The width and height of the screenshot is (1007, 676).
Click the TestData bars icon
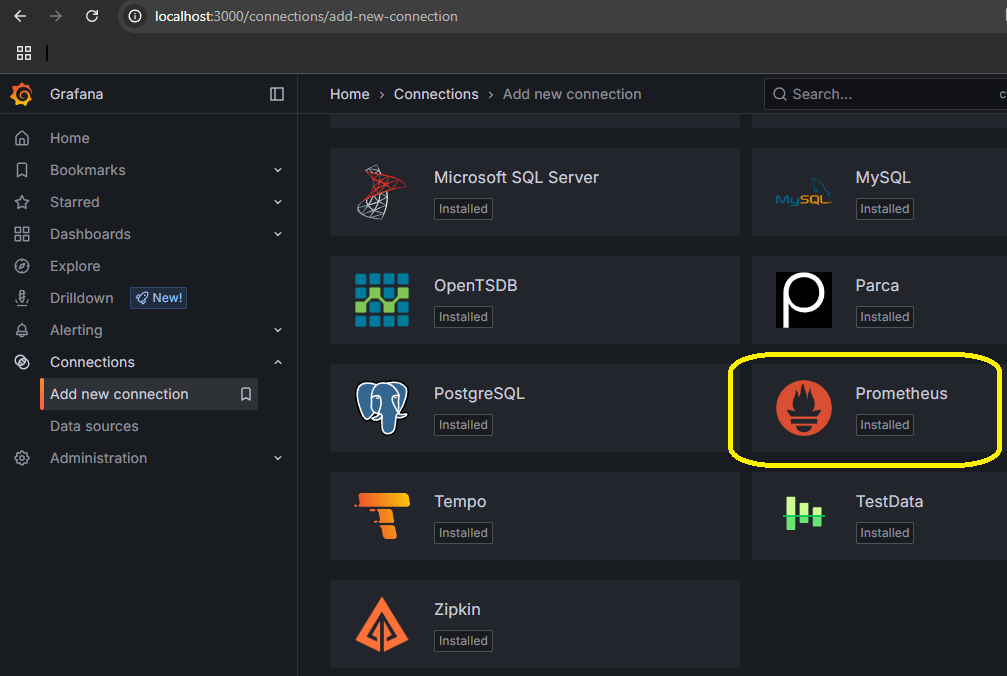click(803, 516)
